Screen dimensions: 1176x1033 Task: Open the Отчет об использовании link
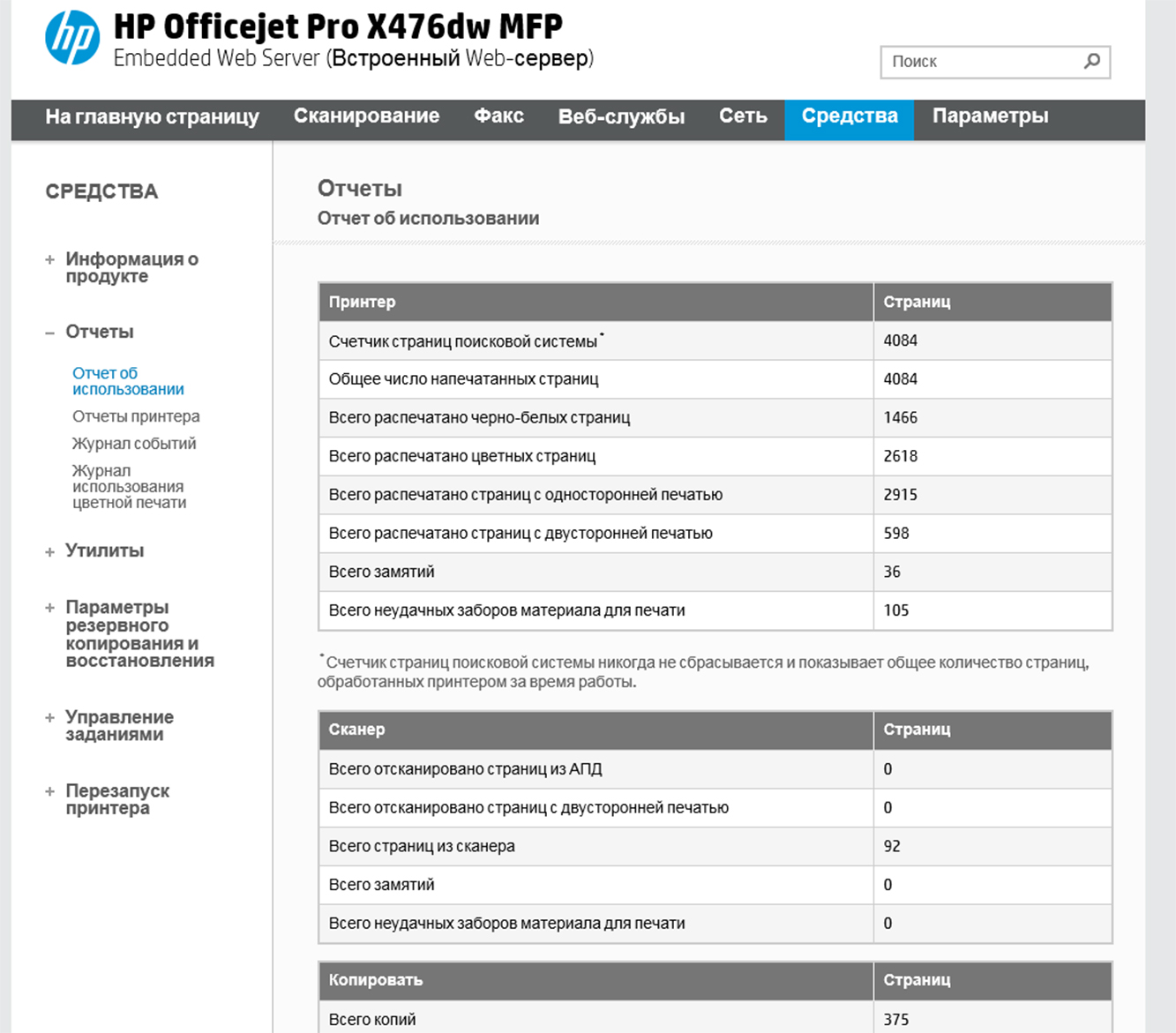pyautogui.click(x=128, y=381)
